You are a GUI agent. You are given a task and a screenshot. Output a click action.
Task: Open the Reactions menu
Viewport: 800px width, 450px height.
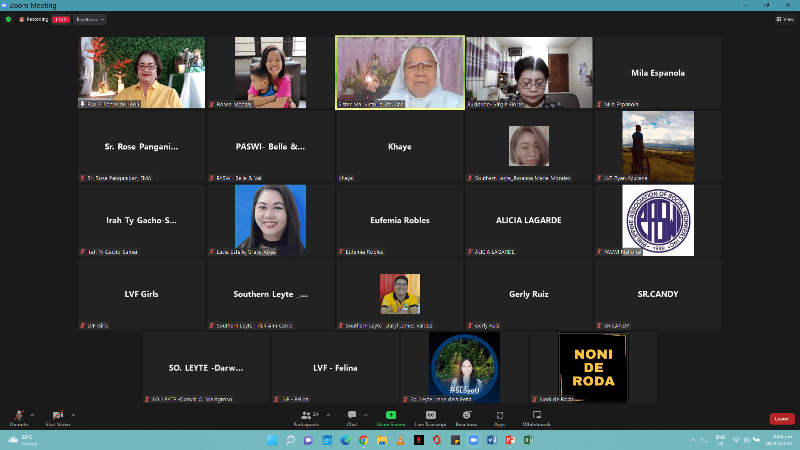coord(466,416)
